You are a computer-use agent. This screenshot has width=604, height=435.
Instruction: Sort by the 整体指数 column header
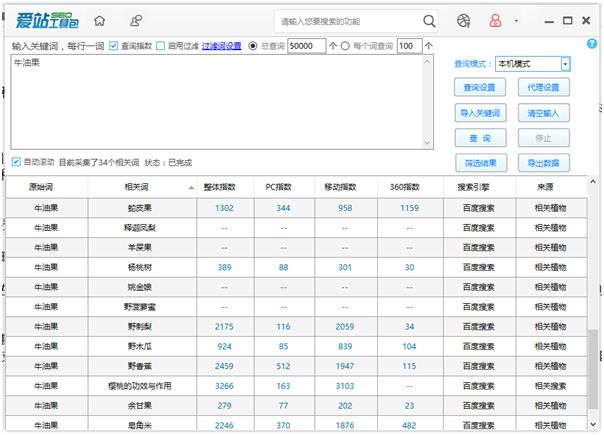tap(225, 187)
